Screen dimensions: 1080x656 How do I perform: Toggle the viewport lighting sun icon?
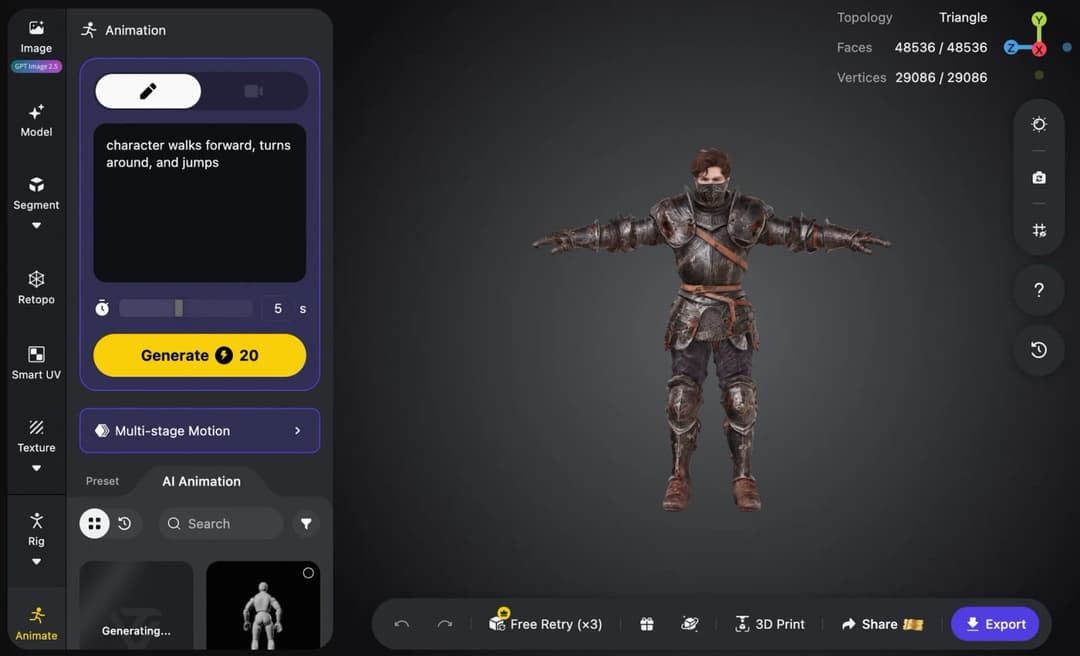pyautogui.click(x=1039, y=124)
